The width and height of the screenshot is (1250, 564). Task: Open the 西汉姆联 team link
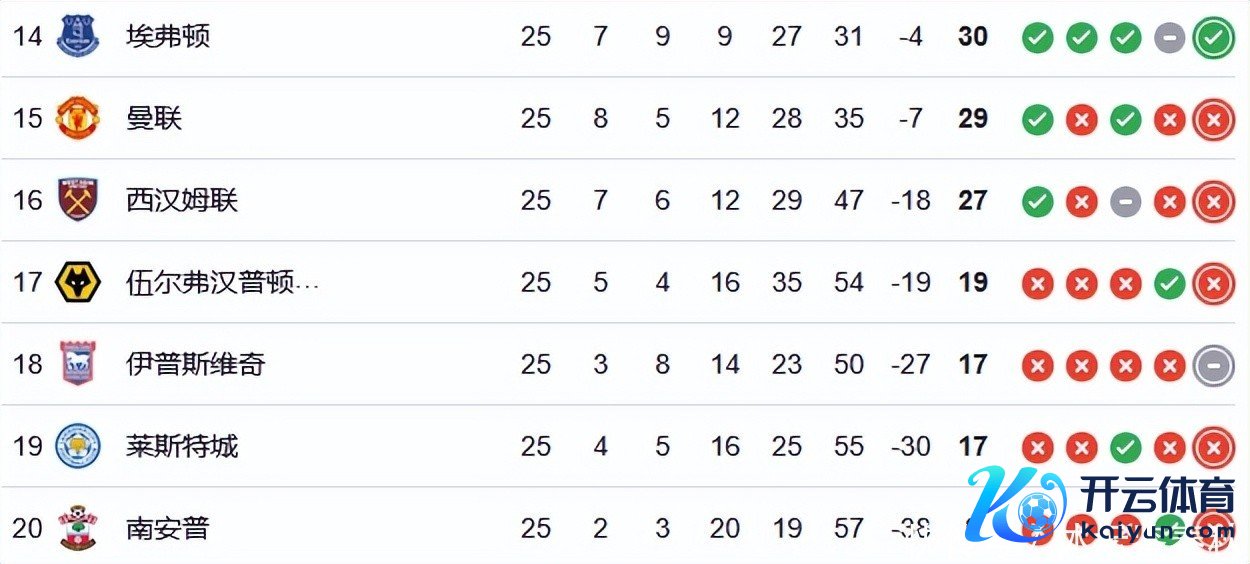point(182,200)
